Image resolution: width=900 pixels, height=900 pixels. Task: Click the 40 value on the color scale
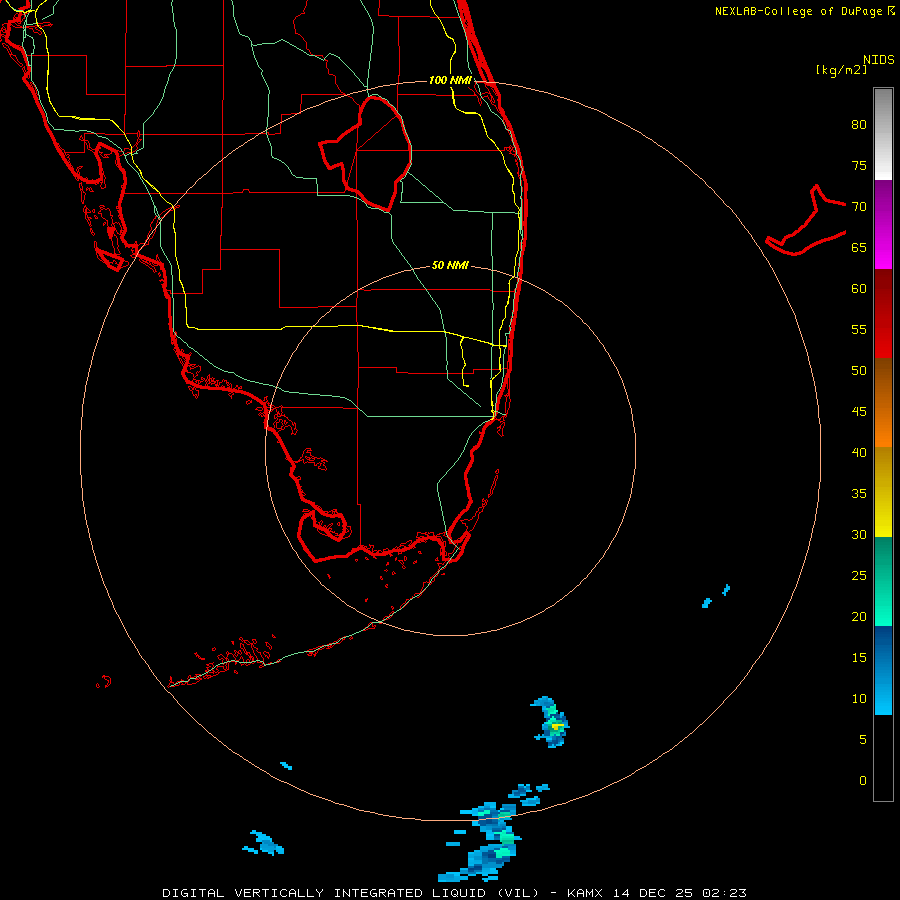tap(859, 453)
